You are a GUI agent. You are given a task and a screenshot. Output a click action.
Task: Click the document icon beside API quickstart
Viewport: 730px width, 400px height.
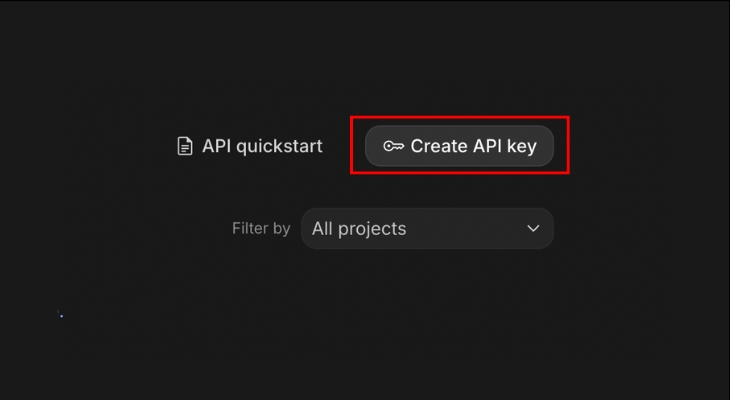pos(184,146)
